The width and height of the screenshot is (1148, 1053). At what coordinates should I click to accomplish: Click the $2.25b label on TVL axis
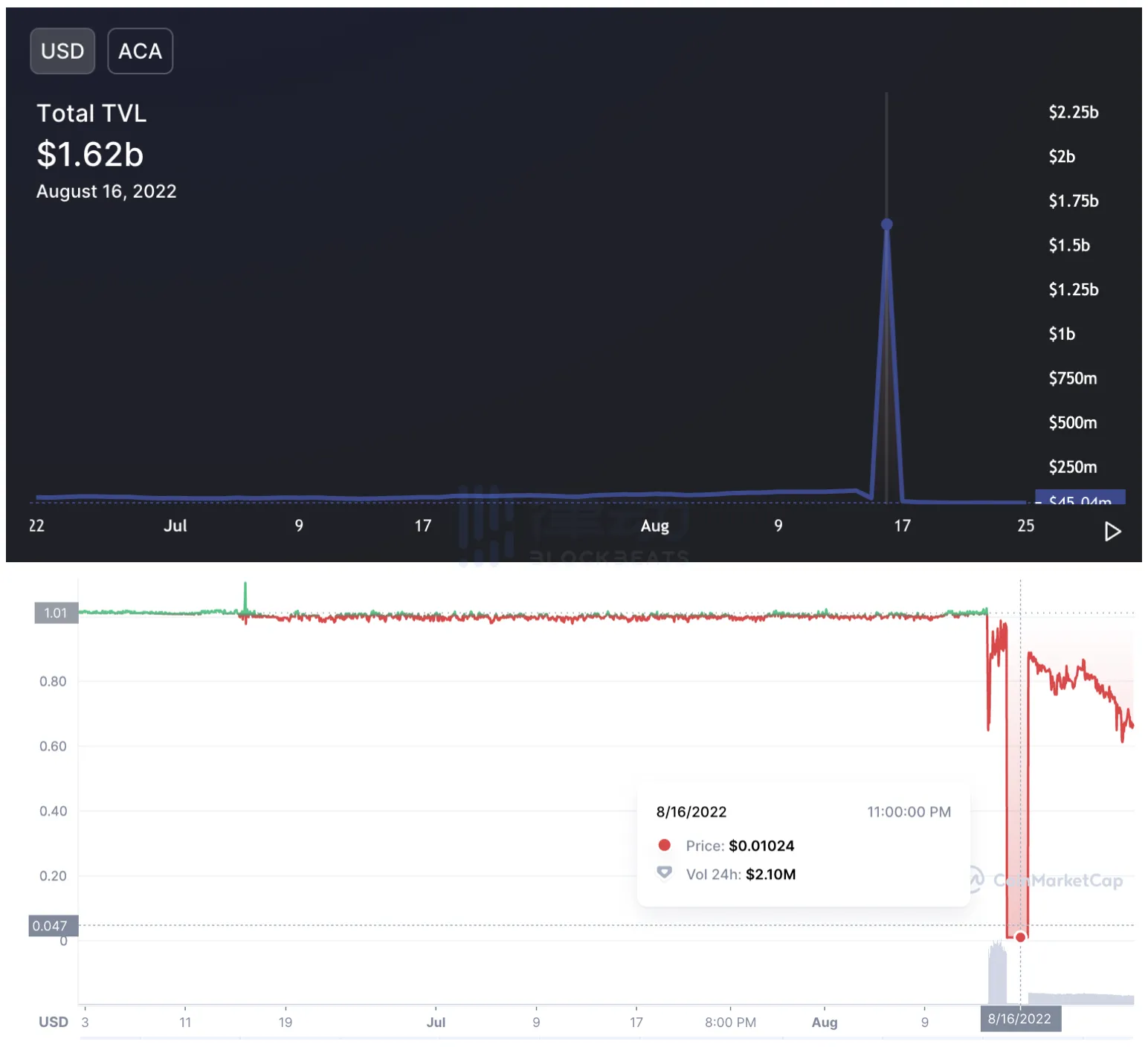coord(1073,112)
